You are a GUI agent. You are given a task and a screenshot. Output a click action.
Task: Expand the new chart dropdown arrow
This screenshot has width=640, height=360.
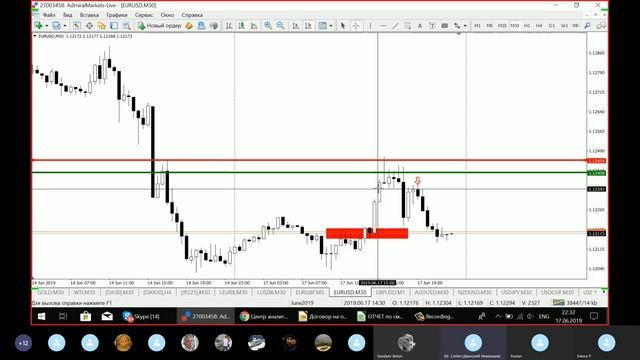47,26
